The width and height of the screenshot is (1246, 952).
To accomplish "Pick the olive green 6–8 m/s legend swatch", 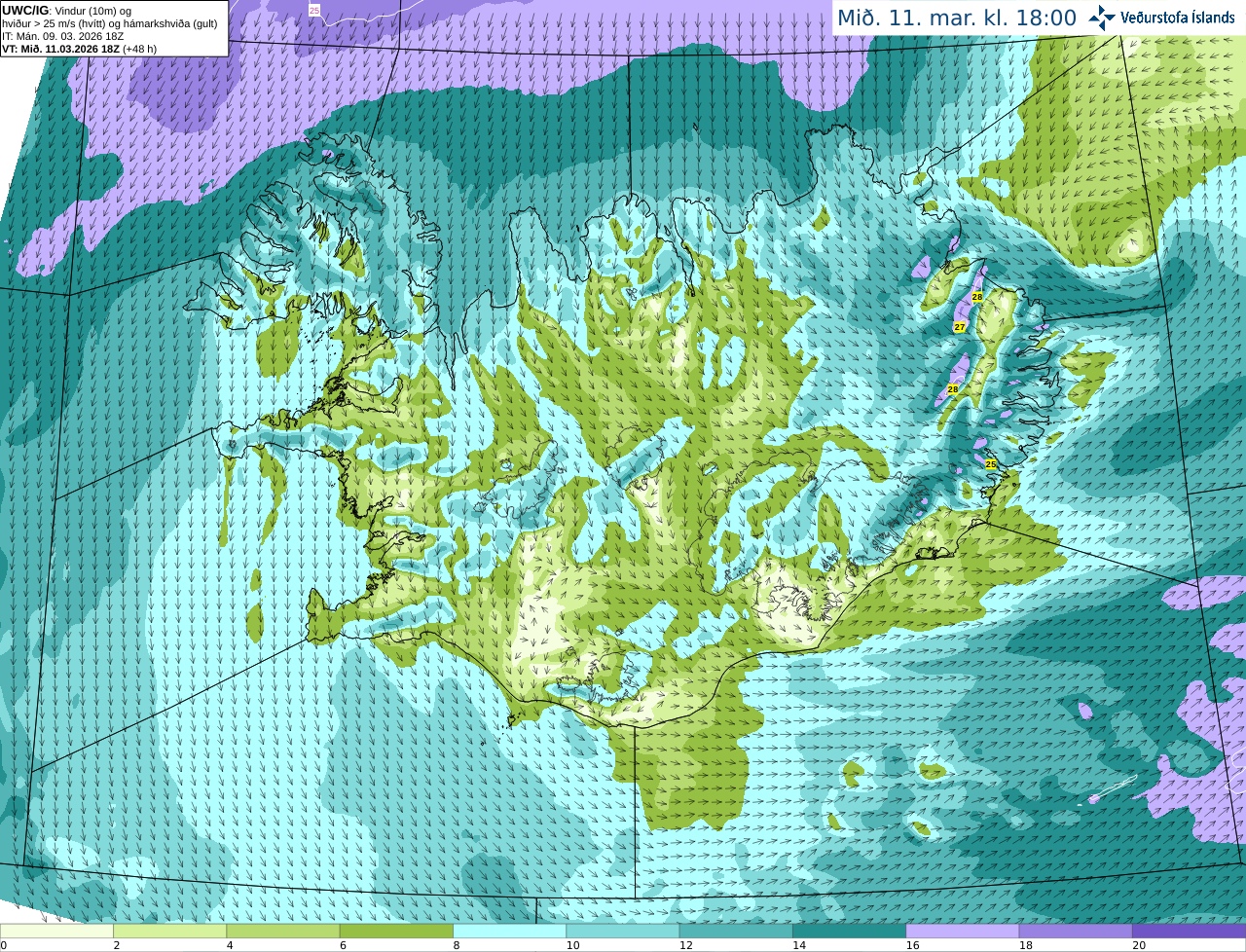I will 396,931.
